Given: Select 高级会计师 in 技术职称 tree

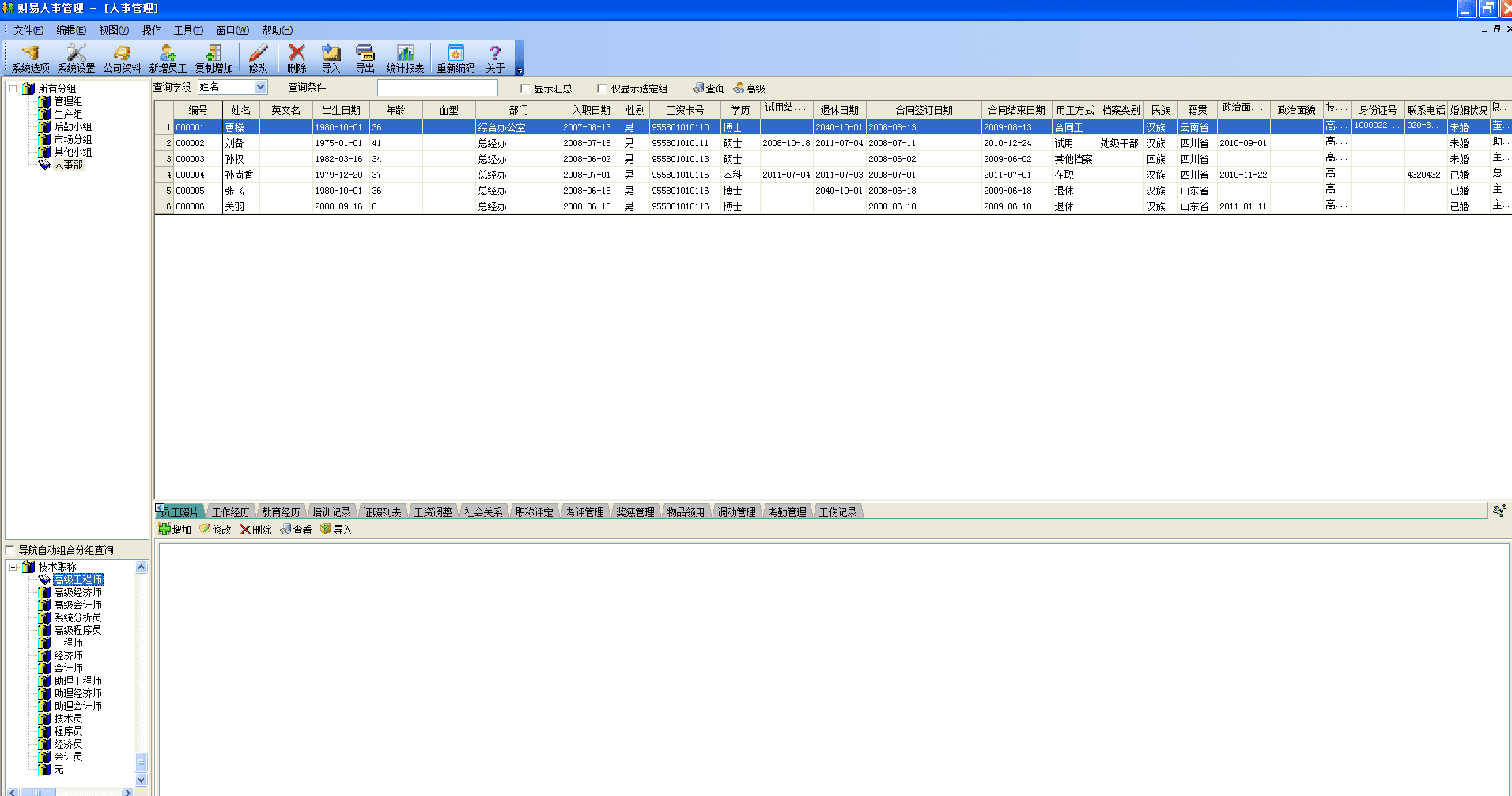Looking at the screenshot, I should [x=77, y=605].
